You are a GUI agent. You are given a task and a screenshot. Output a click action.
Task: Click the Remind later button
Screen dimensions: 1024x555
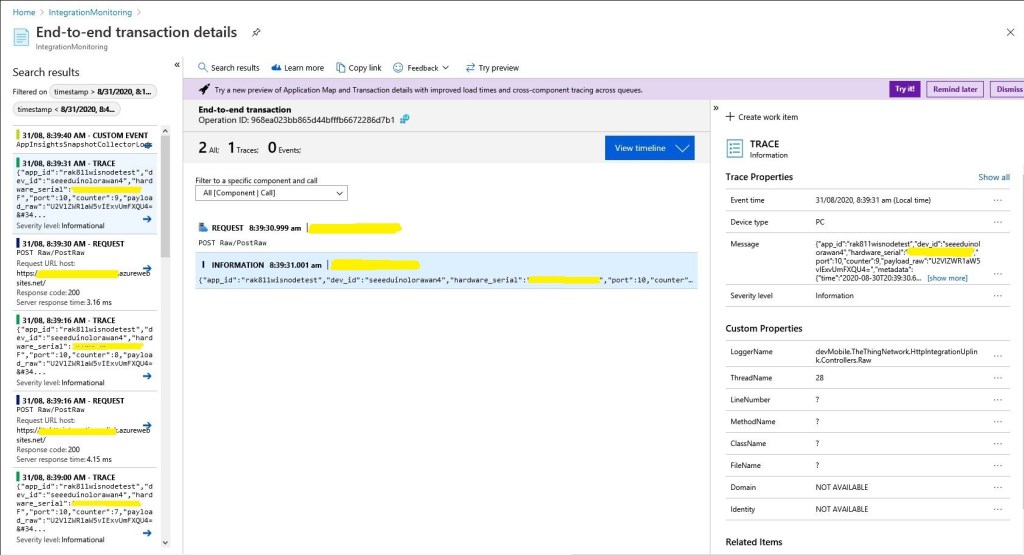click(x=954, y=89)
